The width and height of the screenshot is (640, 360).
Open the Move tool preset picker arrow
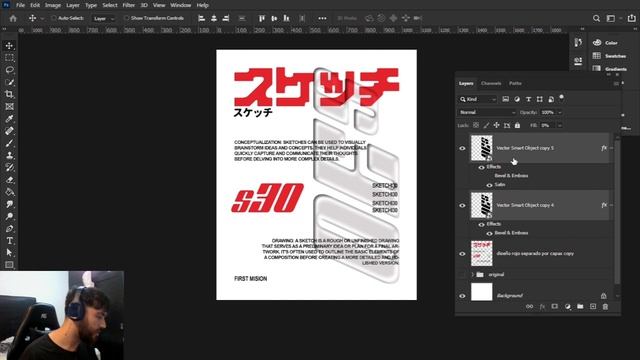[x=42, y=19]
